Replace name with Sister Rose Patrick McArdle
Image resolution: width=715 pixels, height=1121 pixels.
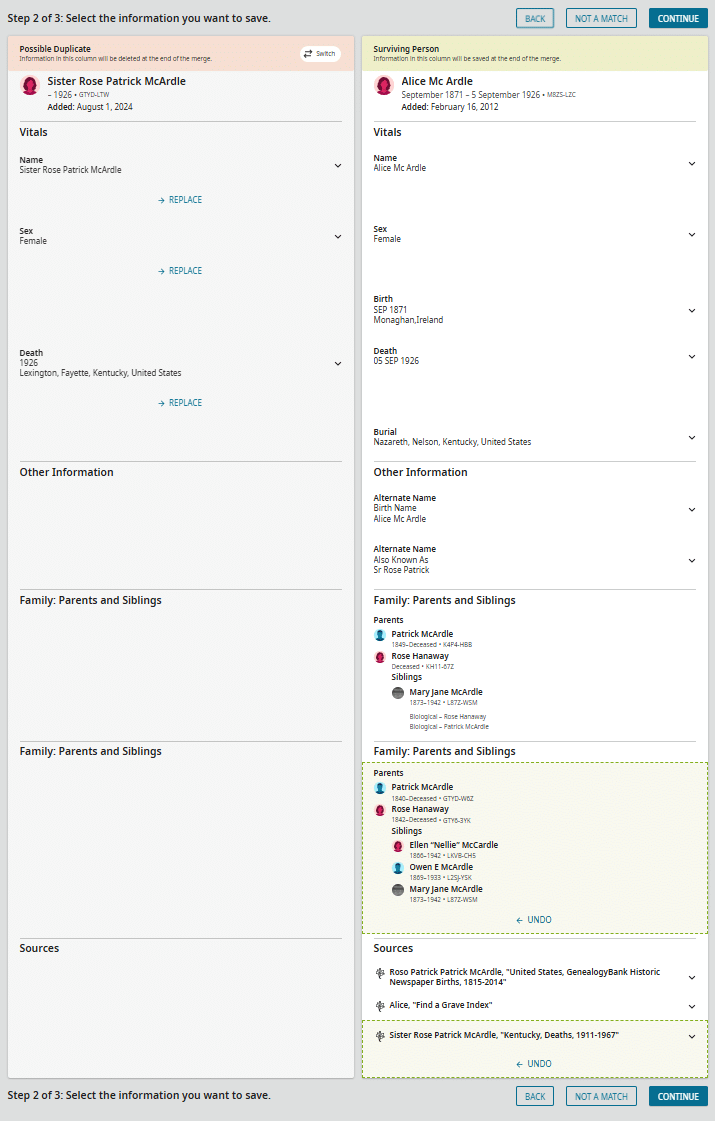pos(180,200)
